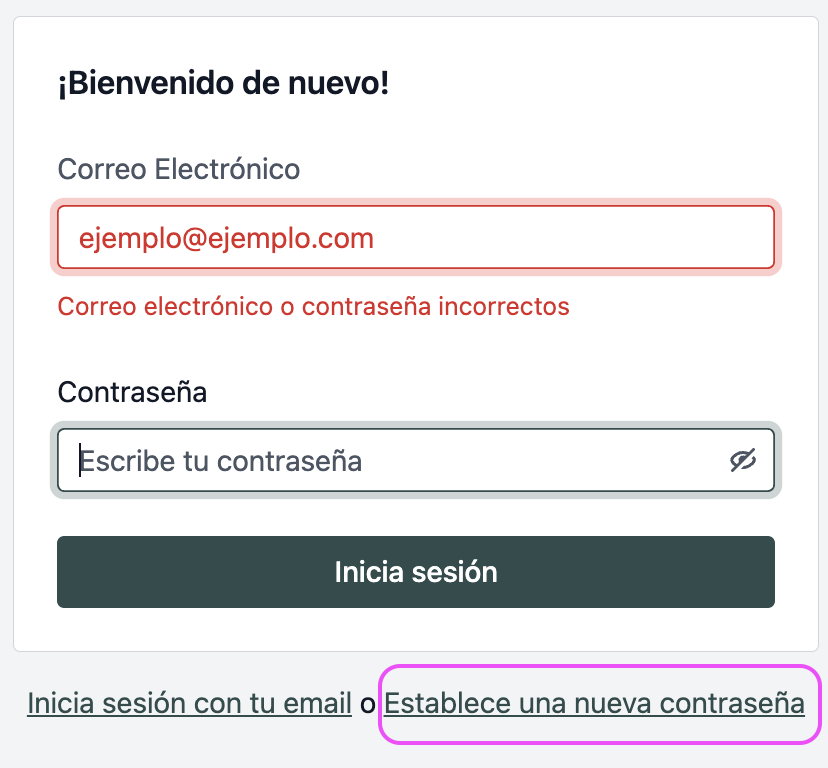Open the Establece una nueva contraseña link
828x768 pixels.
(594, 704)
